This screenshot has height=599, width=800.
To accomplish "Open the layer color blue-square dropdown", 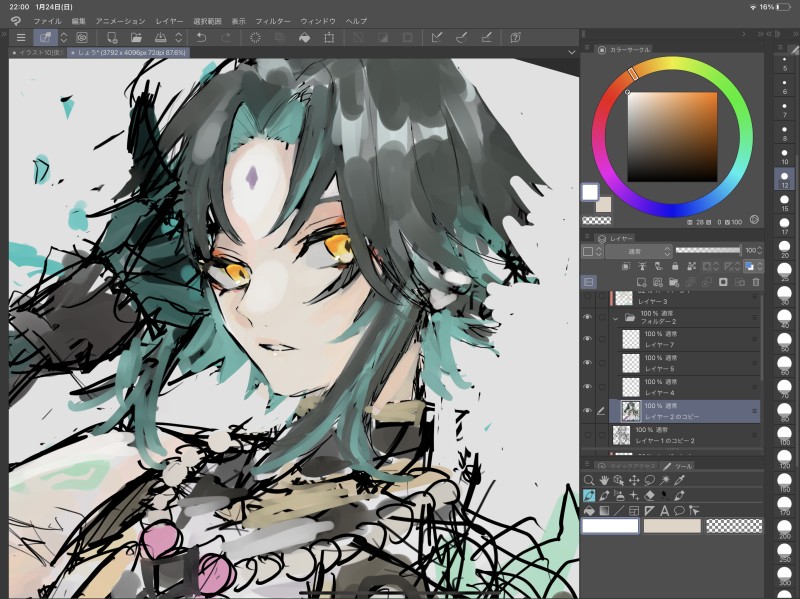I will pos(753,266).
